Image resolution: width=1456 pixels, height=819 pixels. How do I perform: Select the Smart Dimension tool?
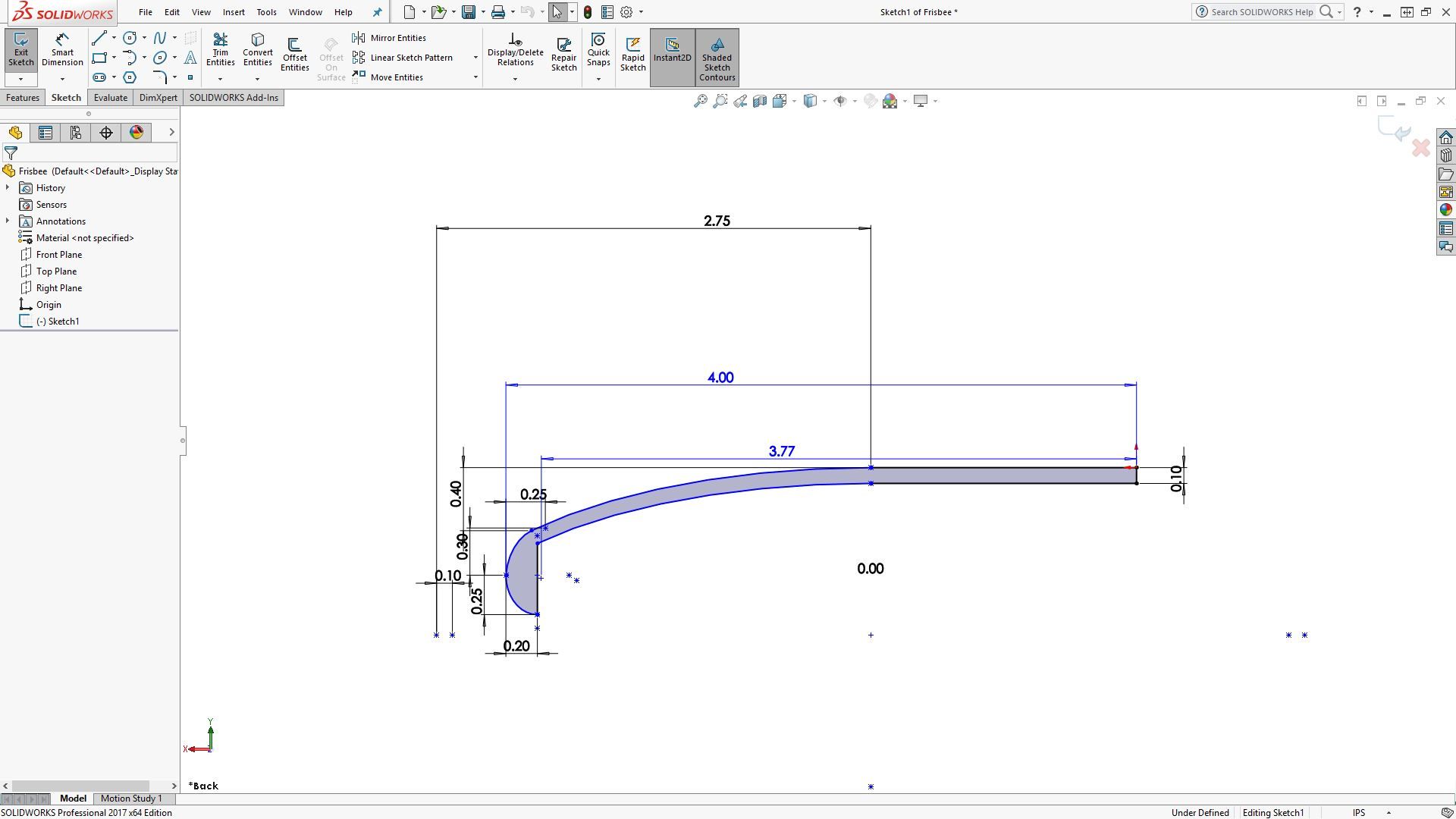coord(62,50)
